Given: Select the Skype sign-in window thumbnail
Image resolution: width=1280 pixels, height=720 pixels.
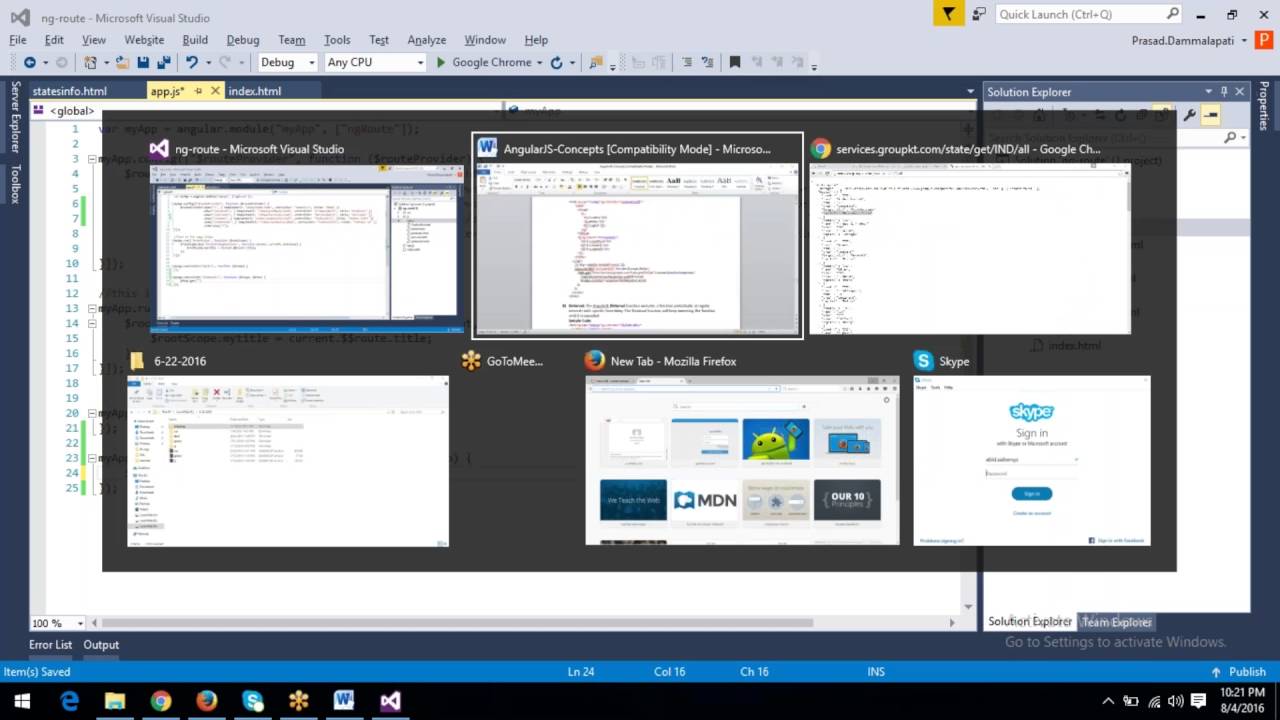Looking at the screenshot, I should 1032,449.
